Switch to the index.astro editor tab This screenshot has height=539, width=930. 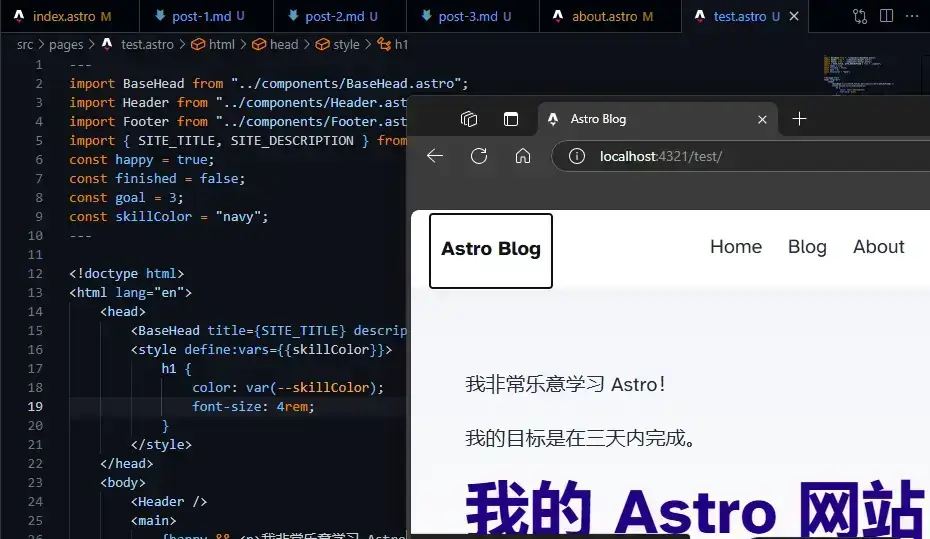[x=69, y=16]
